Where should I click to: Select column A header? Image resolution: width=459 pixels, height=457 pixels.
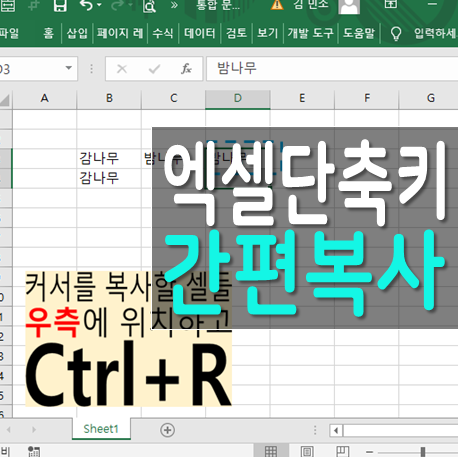tap(45, 98)
